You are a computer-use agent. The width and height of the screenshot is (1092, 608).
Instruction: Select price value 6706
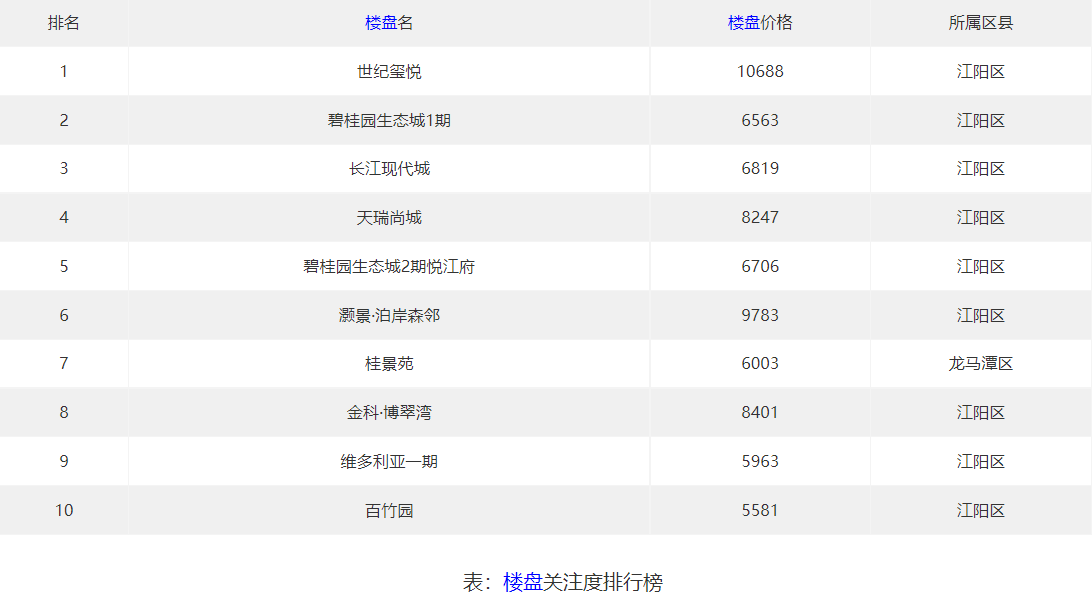[x=760, y=267]
